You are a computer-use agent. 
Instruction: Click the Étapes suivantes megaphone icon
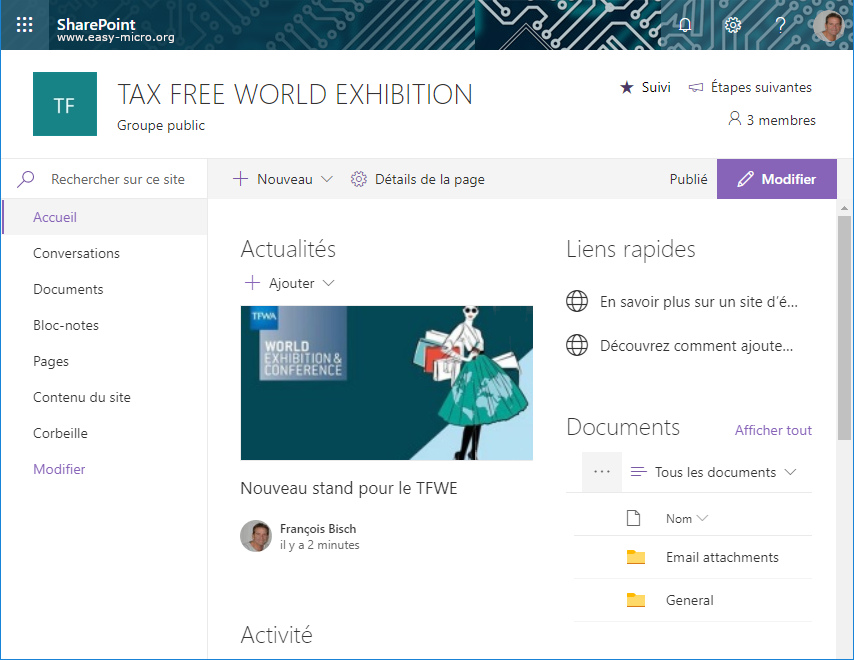(x=696, y=87)
